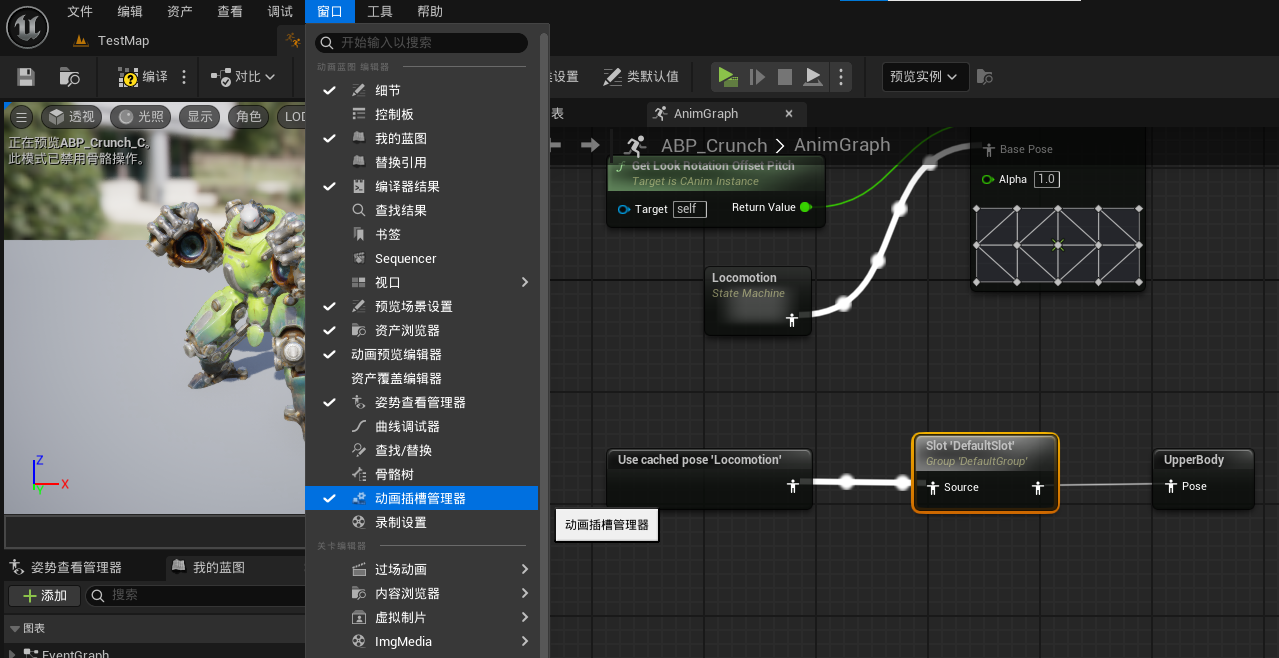Image resolution: width=1279 pixels, height=658 pixels.
Task: Expand the 视口 submenu
Action: (421, 282)
